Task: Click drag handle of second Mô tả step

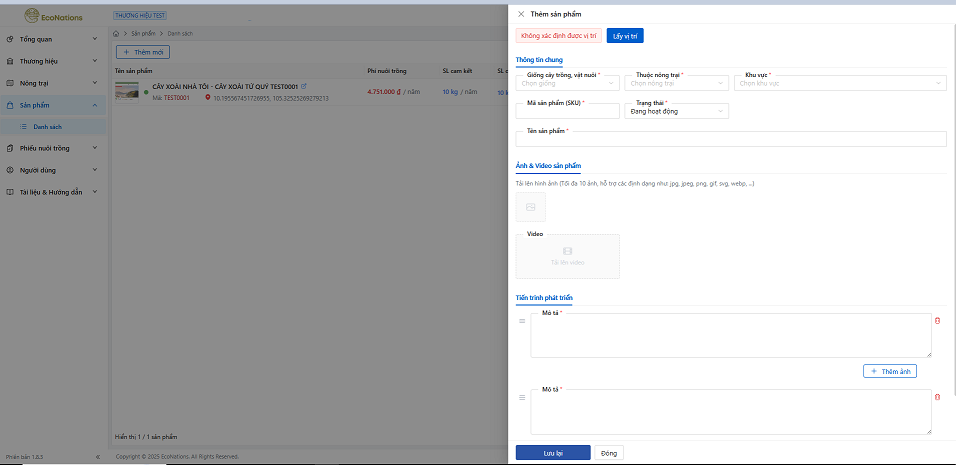Action: 522,397
